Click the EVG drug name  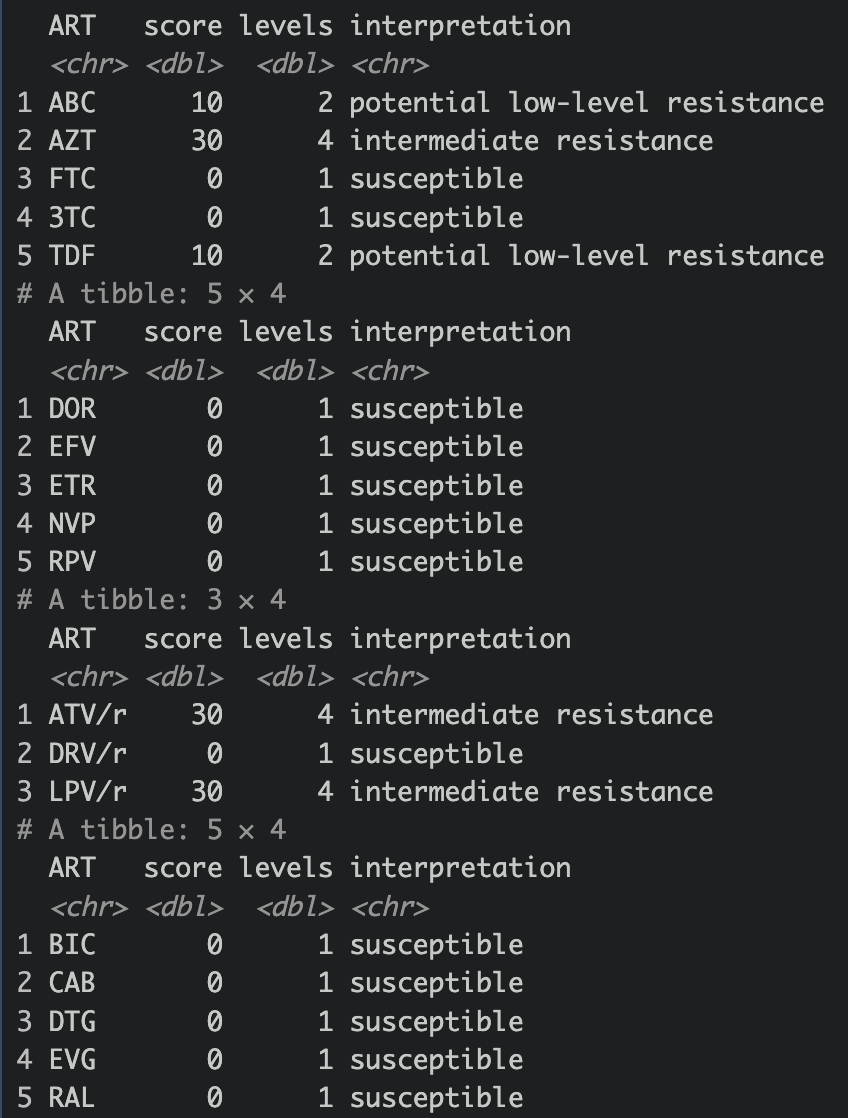72,1060
